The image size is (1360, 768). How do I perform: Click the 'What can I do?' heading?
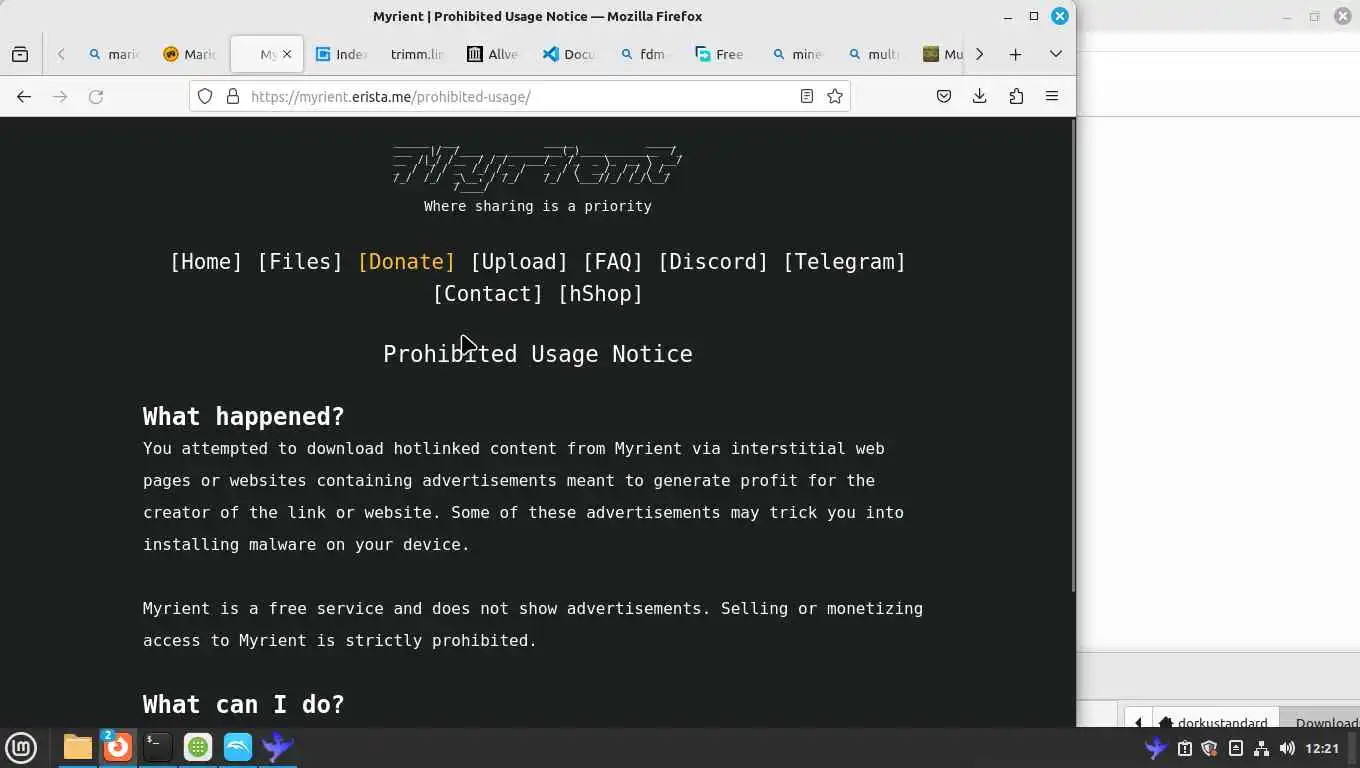(243, 704)
